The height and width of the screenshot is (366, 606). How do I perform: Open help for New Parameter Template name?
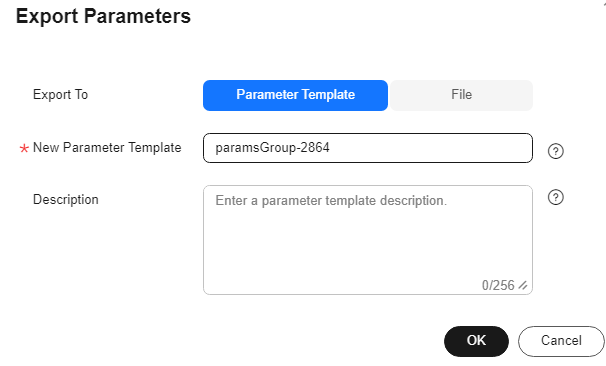pos(555,151)
